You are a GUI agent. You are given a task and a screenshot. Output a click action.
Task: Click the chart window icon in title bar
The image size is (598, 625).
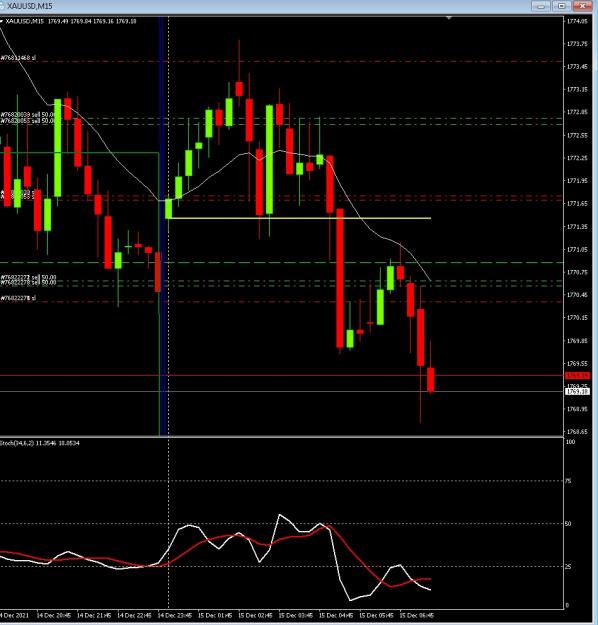(x=2, y=6)
